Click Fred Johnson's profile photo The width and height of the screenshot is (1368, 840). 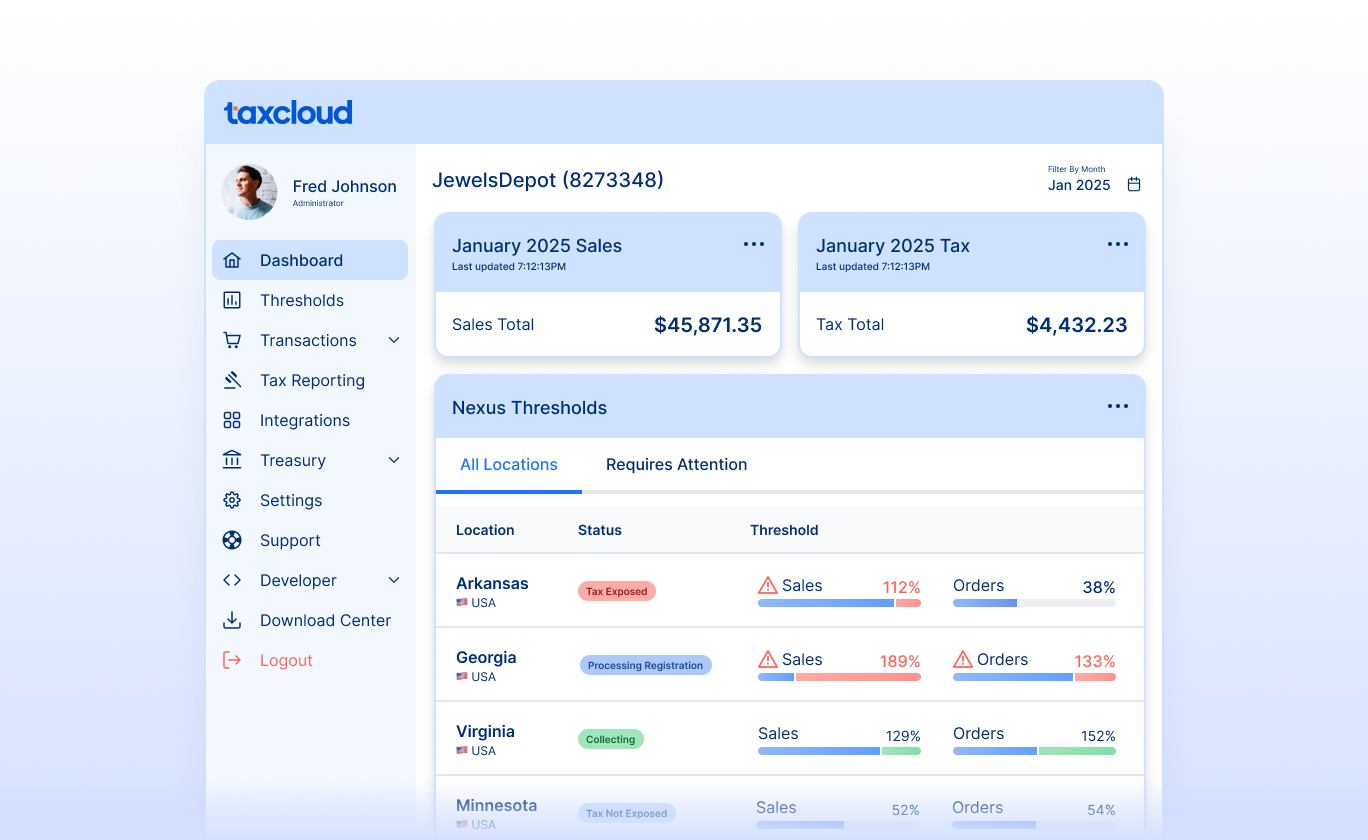point(249,192)
